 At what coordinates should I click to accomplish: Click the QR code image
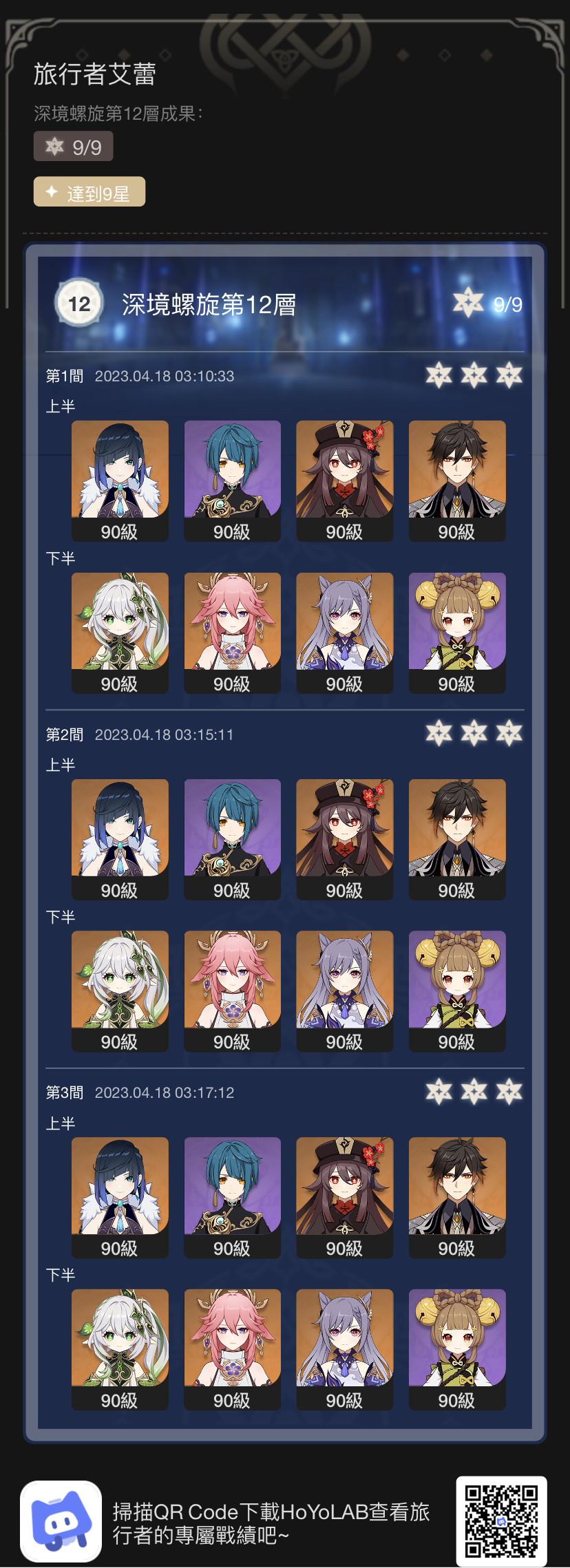tap(501, 1521)
